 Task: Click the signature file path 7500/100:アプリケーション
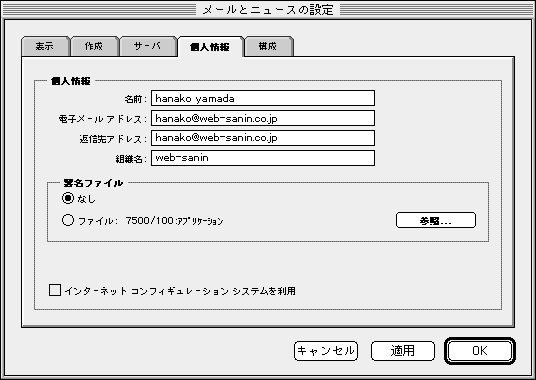click(x=174, y=221)
